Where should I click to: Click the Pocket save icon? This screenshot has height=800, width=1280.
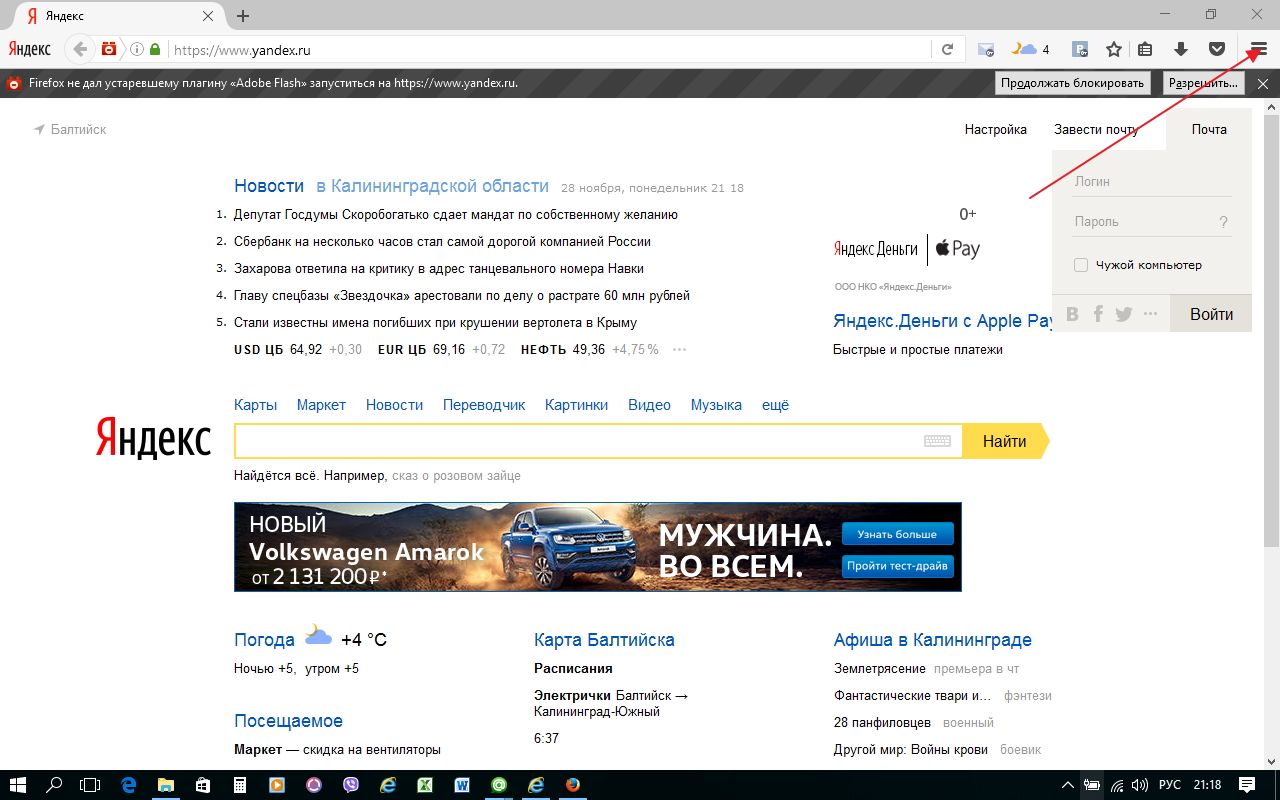(1217, 49)
